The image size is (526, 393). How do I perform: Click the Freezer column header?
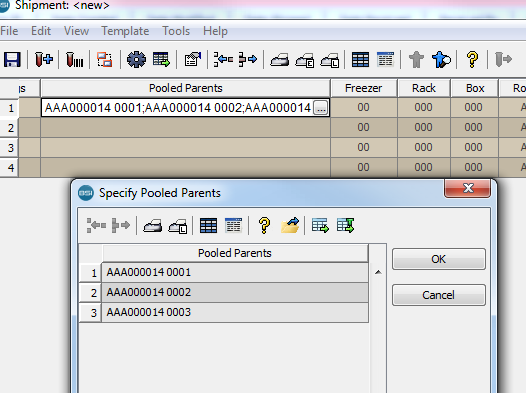pos(364,88)
